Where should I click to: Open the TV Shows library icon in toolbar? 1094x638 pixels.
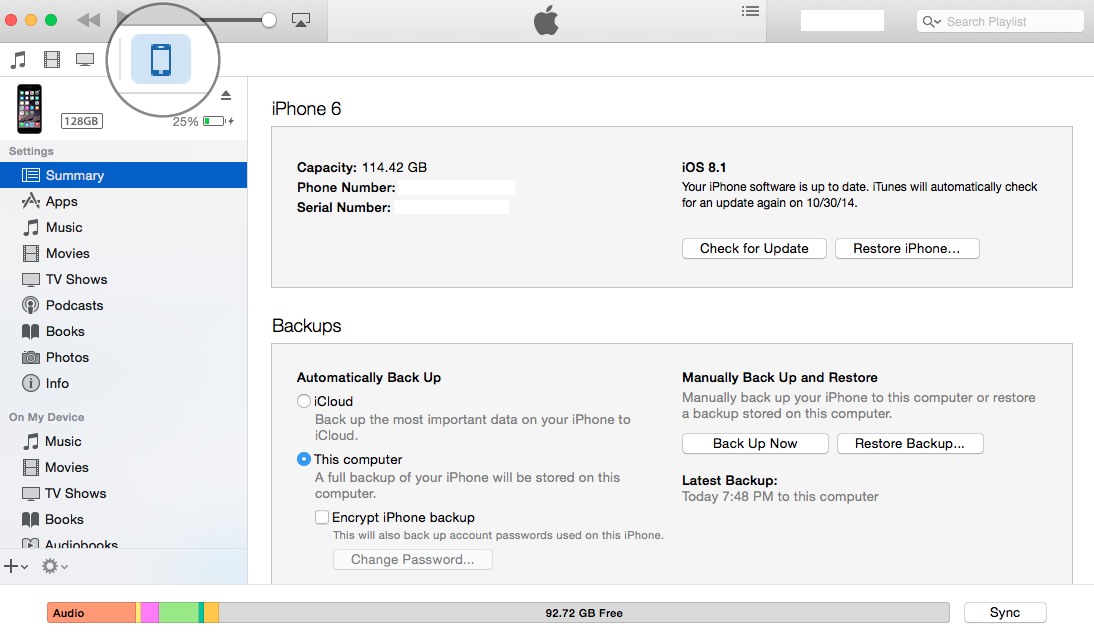click(x=85, y=59)
